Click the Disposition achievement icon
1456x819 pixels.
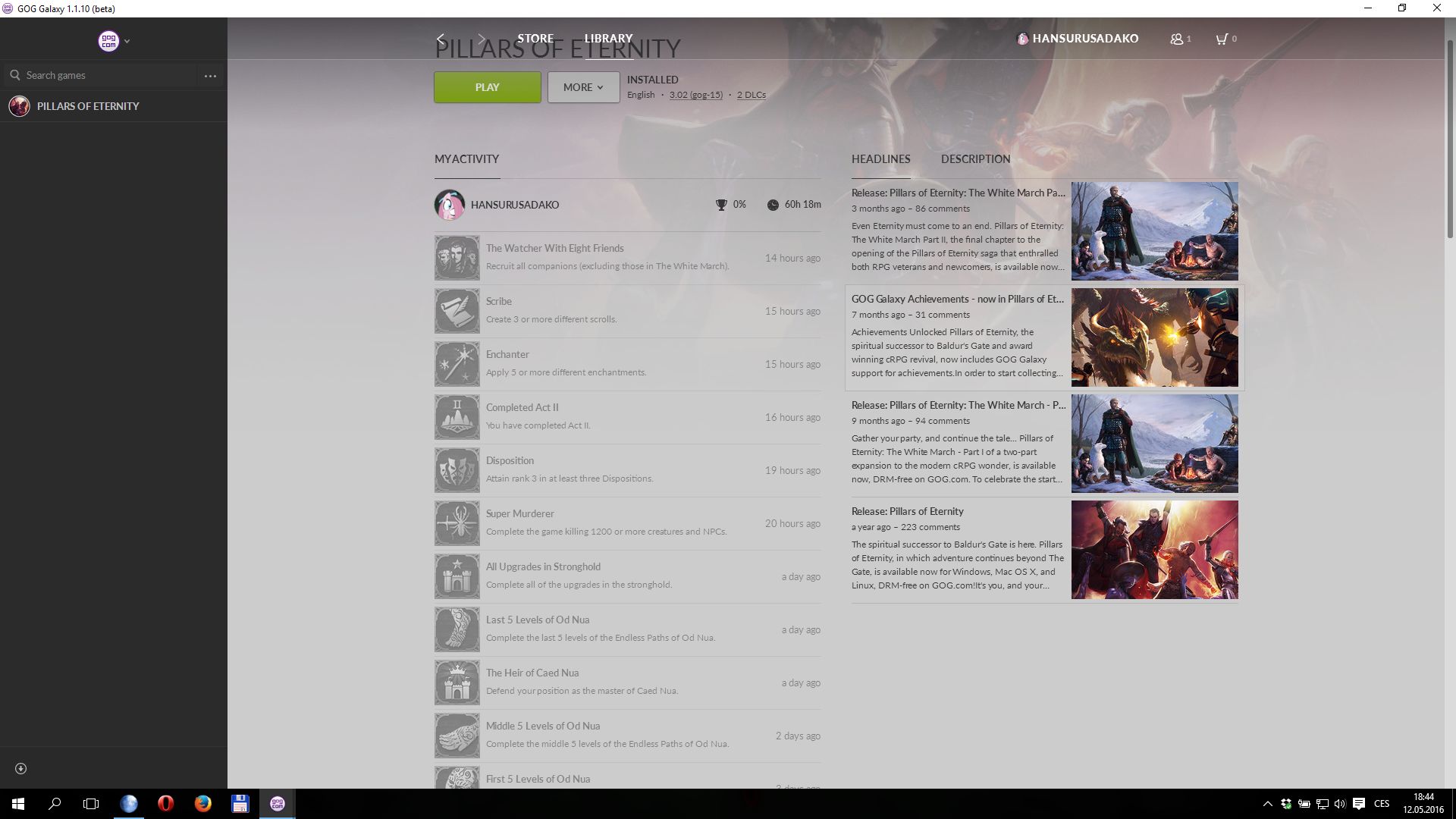point(457,470)
